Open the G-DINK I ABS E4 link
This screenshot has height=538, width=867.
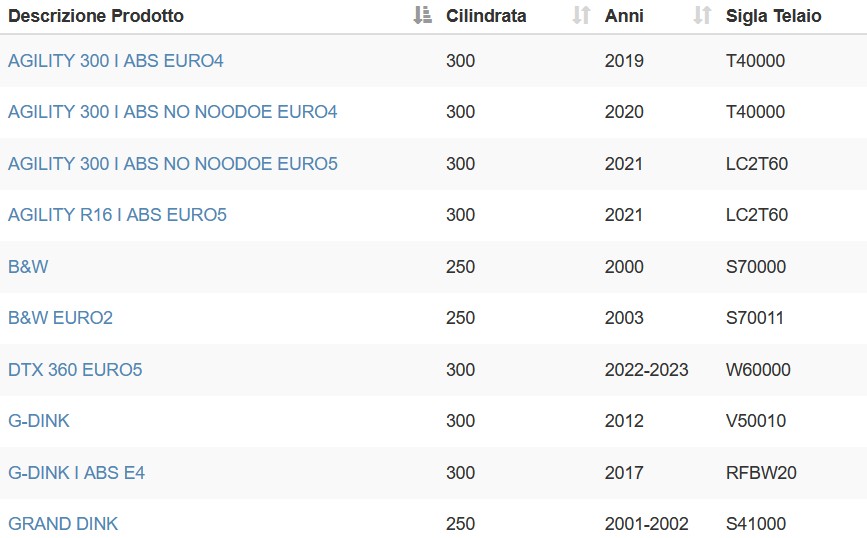[x=76, y=473]
